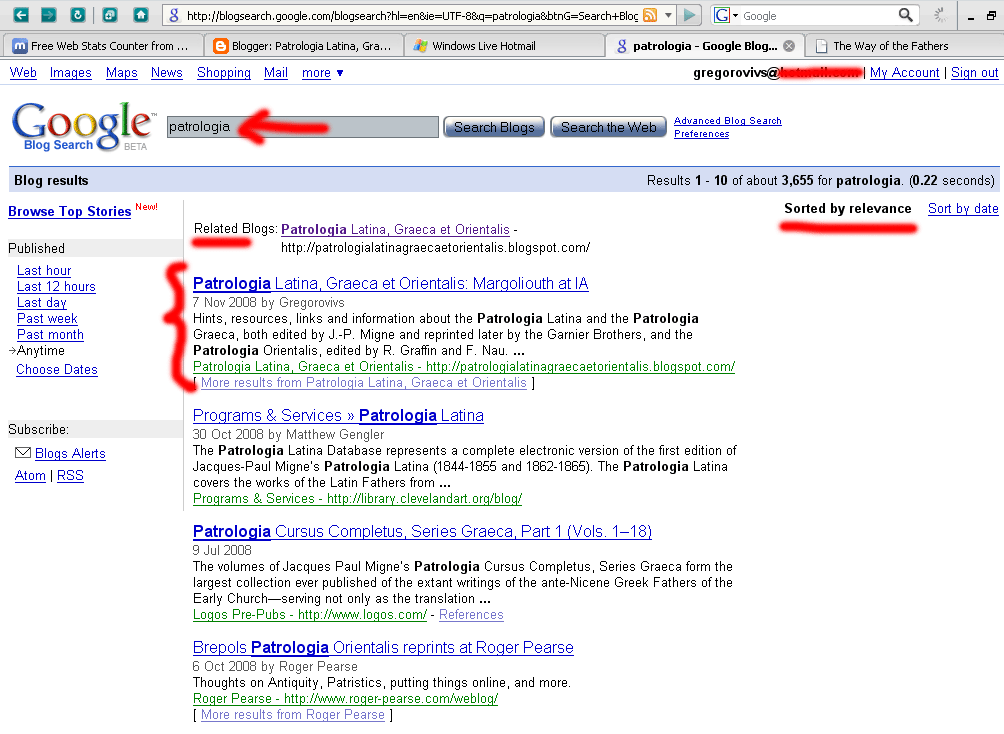The width and height of the screenshot is (1004, 734).
Task: Open result 'Margoliouth at IA'
Action: [391, 283]
